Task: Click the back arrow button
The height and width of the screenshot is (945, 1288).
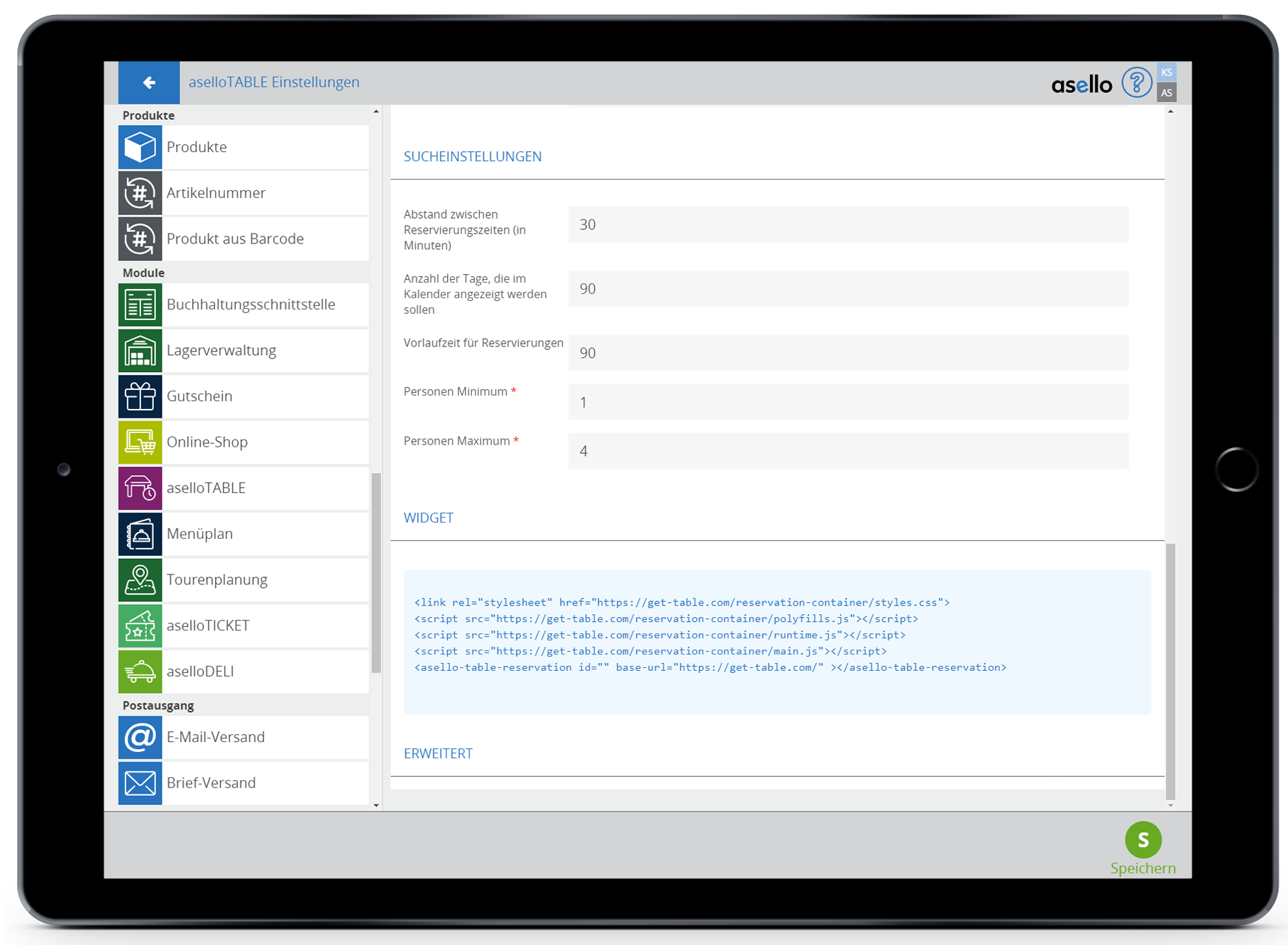Action: click(x=149, y=83)
